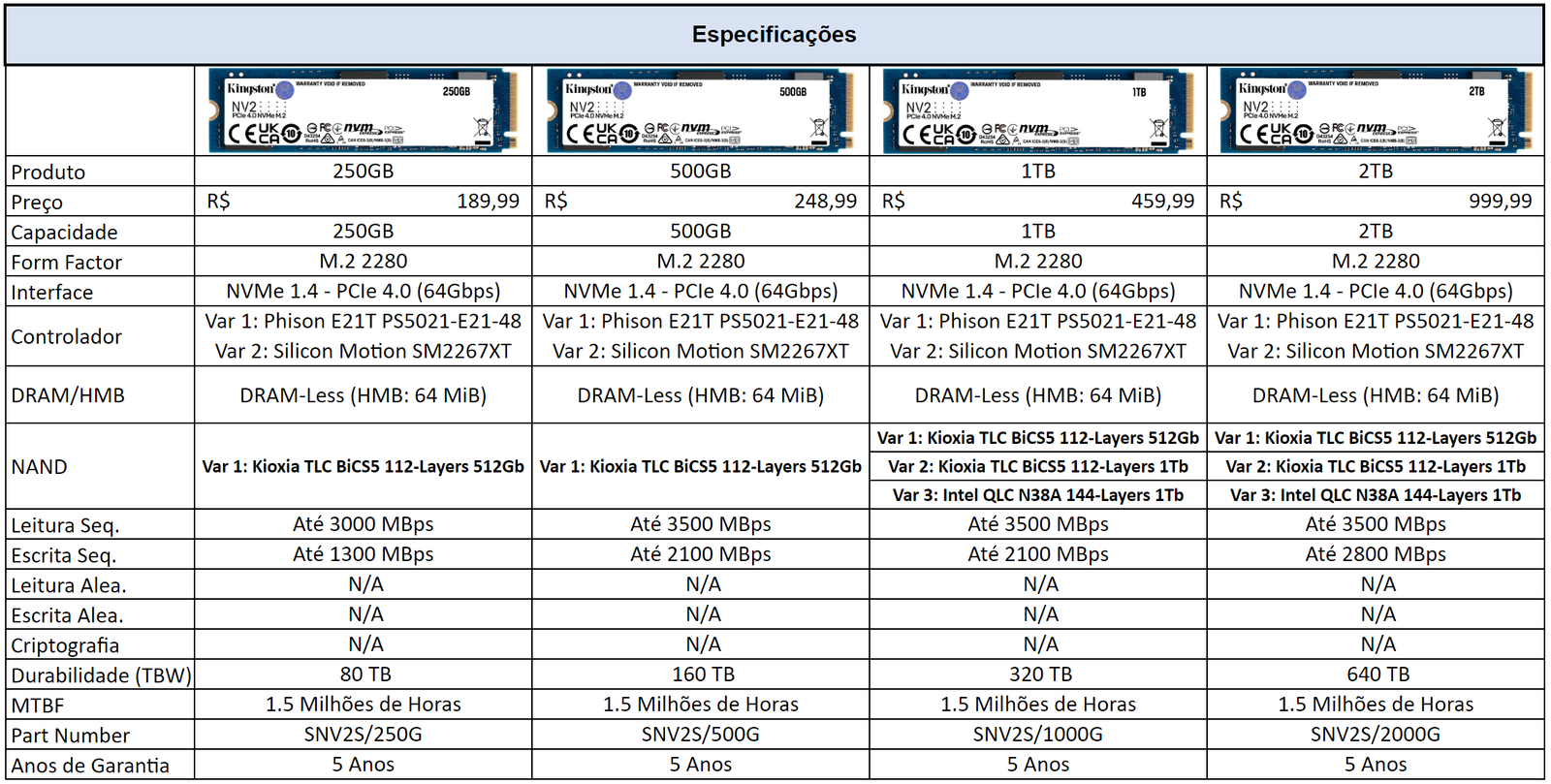Select the Especificações title header

pos(775,35)
